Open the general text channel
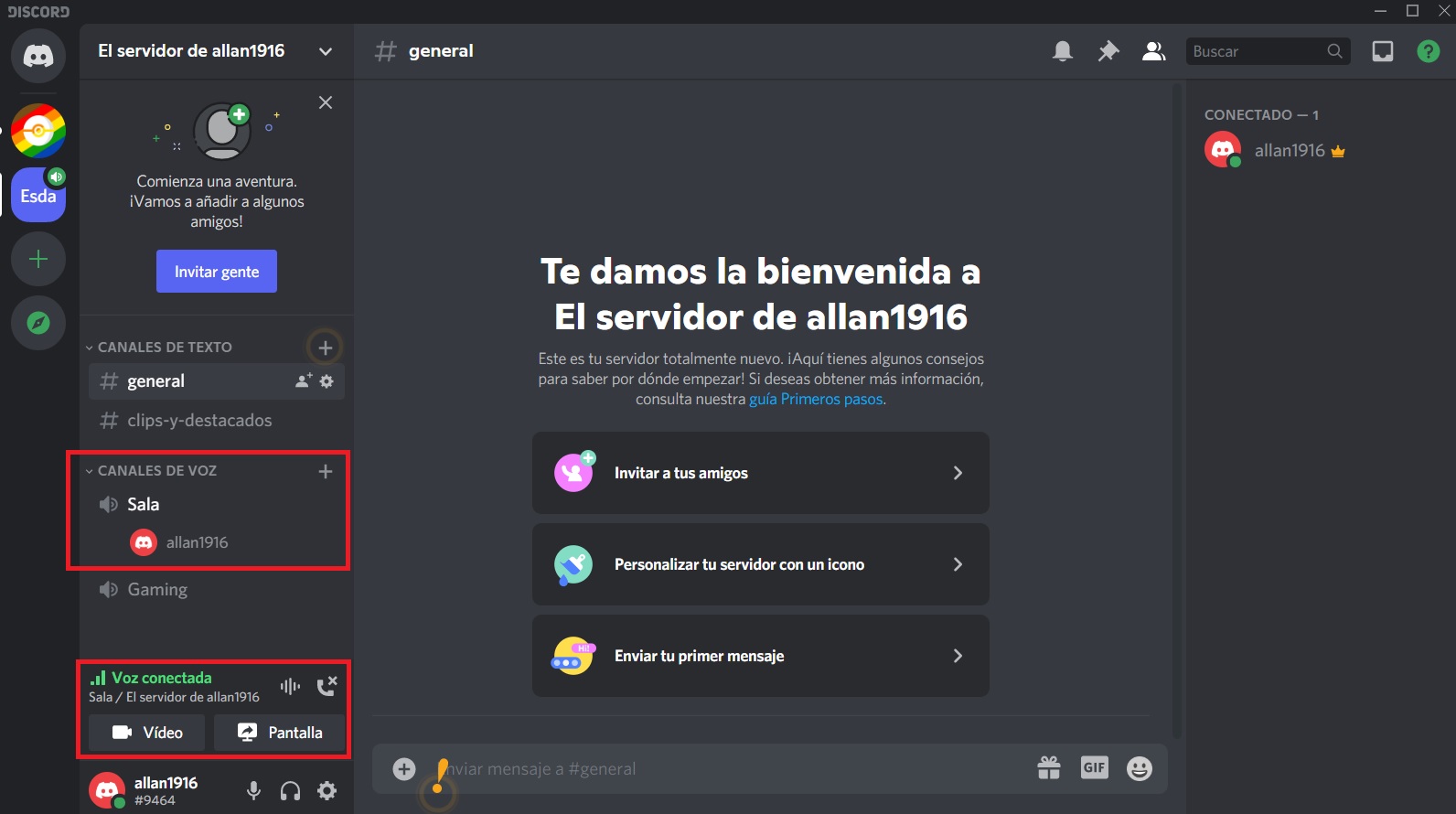This screenshot has width=1456, height=814. pos(217,381)
